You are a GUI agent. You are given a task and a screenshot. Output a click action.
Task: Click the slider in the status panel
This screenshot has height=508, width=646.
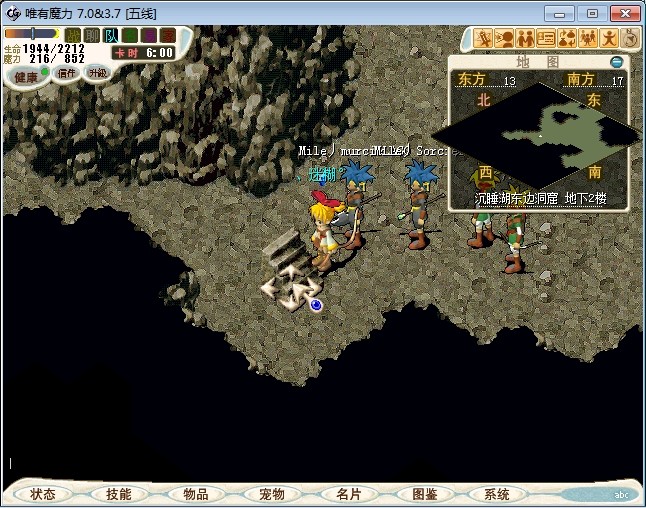pyautogui.click(x=32, y=34)
